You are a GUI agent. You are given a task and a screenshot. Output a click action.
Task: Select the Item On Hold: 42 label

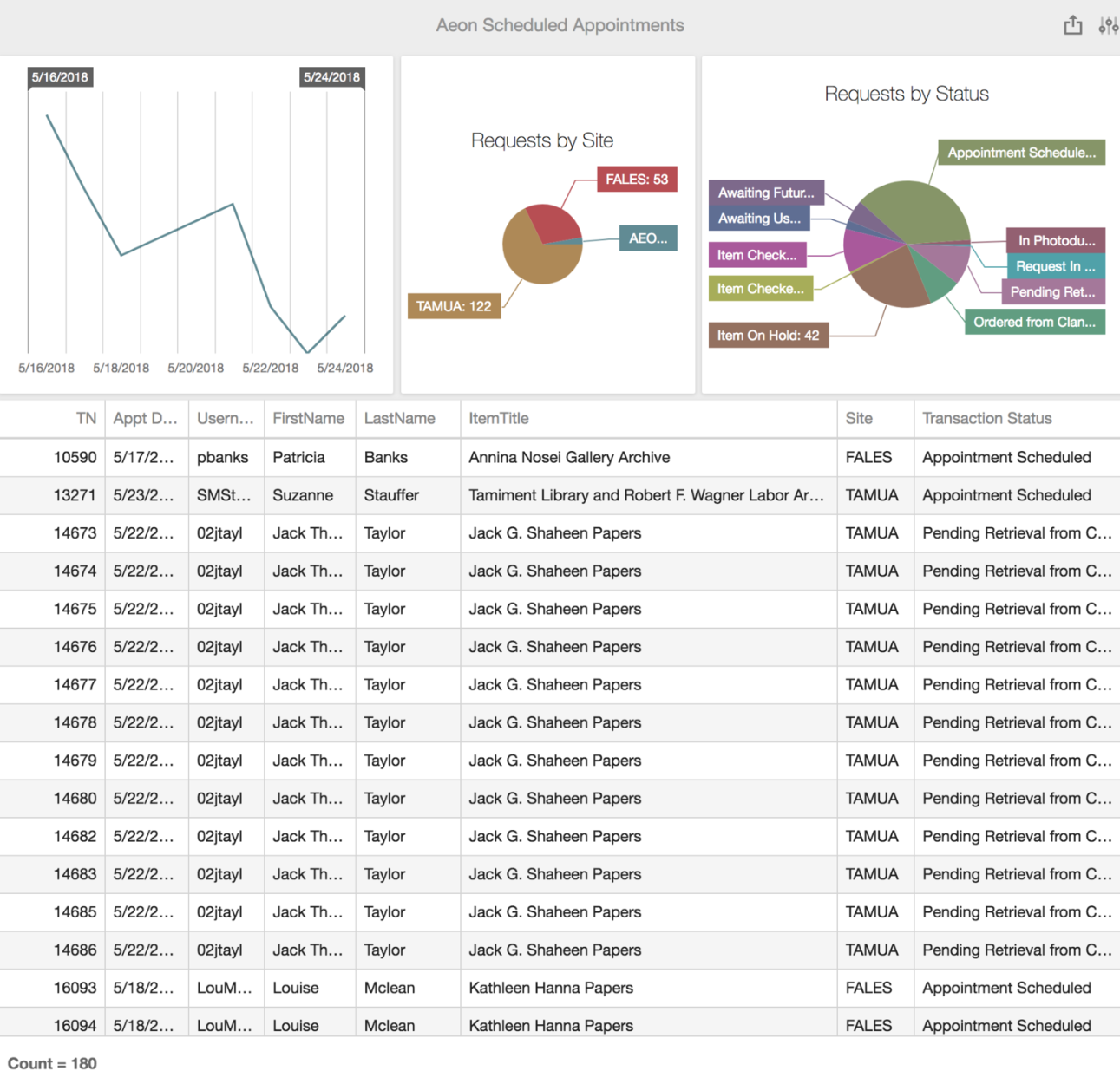pos(768,336)
